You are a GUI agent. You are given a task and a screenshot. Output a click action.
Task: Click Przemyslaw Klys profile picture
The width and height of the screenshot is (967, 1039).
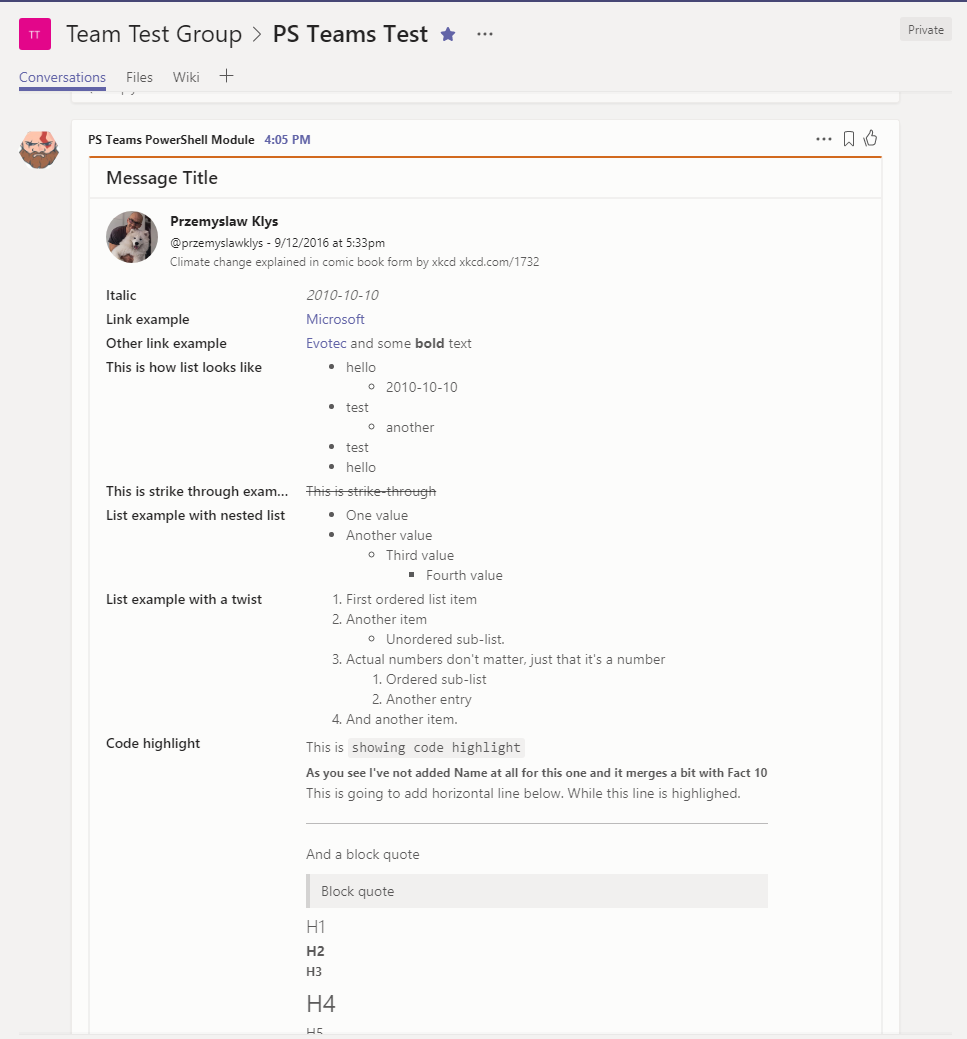(x=132, y=237)
